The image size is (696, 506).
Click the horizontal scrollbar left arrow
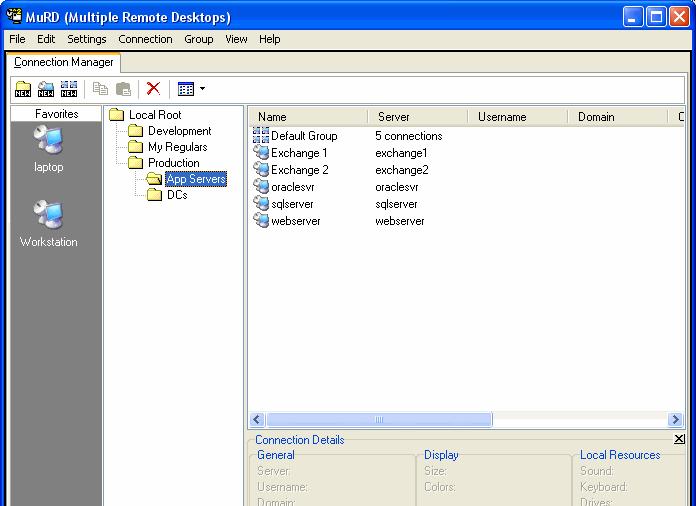(x=257, y=419)
